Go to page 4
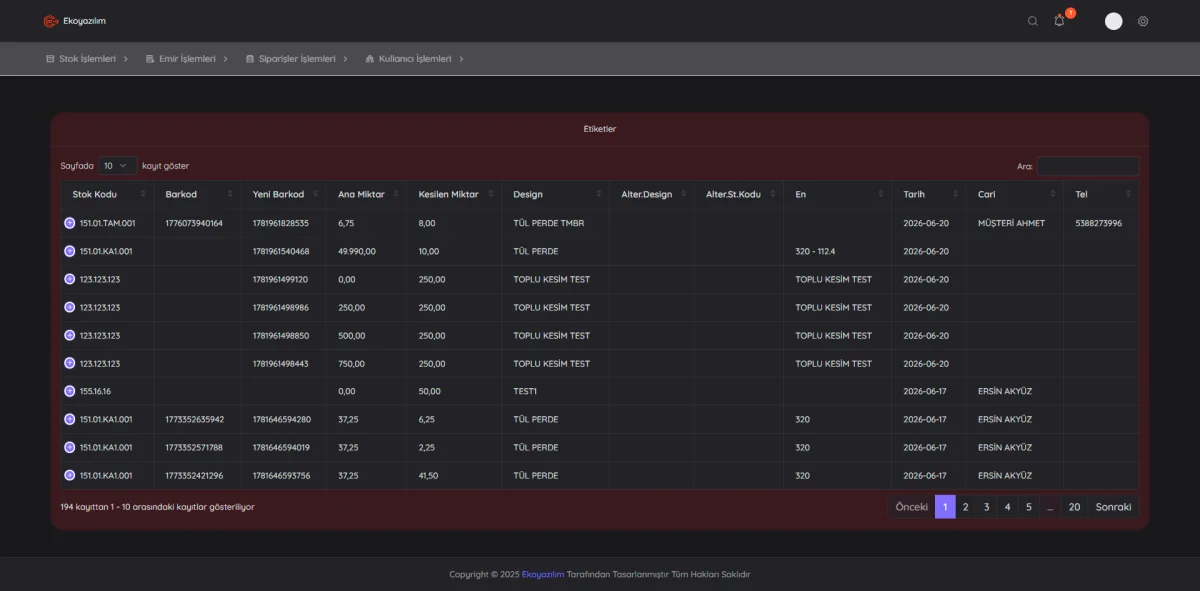Image resolution: width=1200 pixels, height=591 pixels. coord(1008,507)
